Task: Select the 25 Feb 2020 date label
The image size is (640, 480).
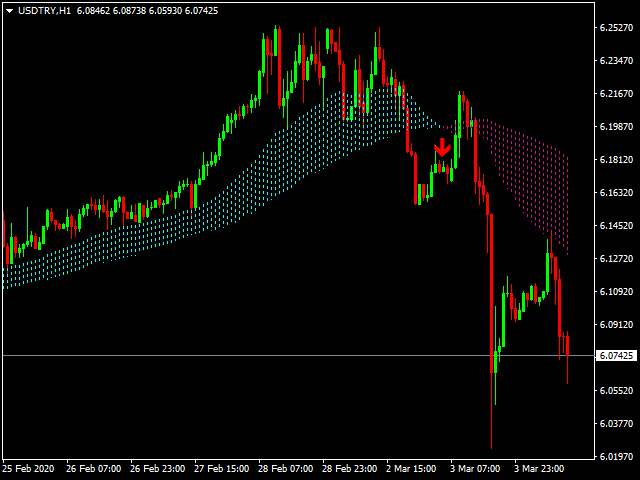Action: 30,468
